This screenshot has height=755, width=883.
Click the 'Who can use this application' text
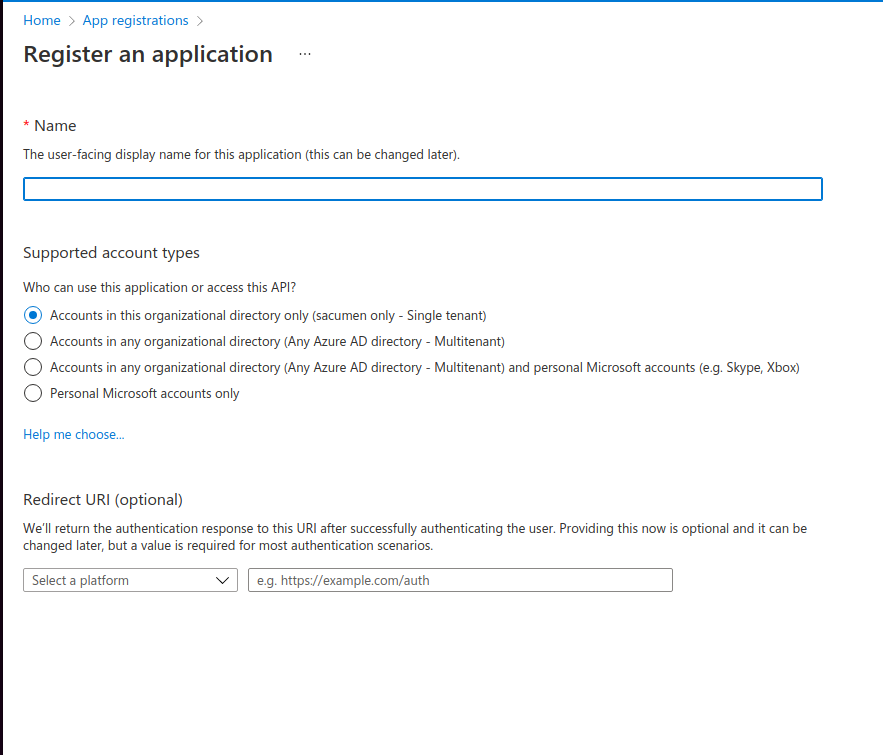click(x=159, y=288)
